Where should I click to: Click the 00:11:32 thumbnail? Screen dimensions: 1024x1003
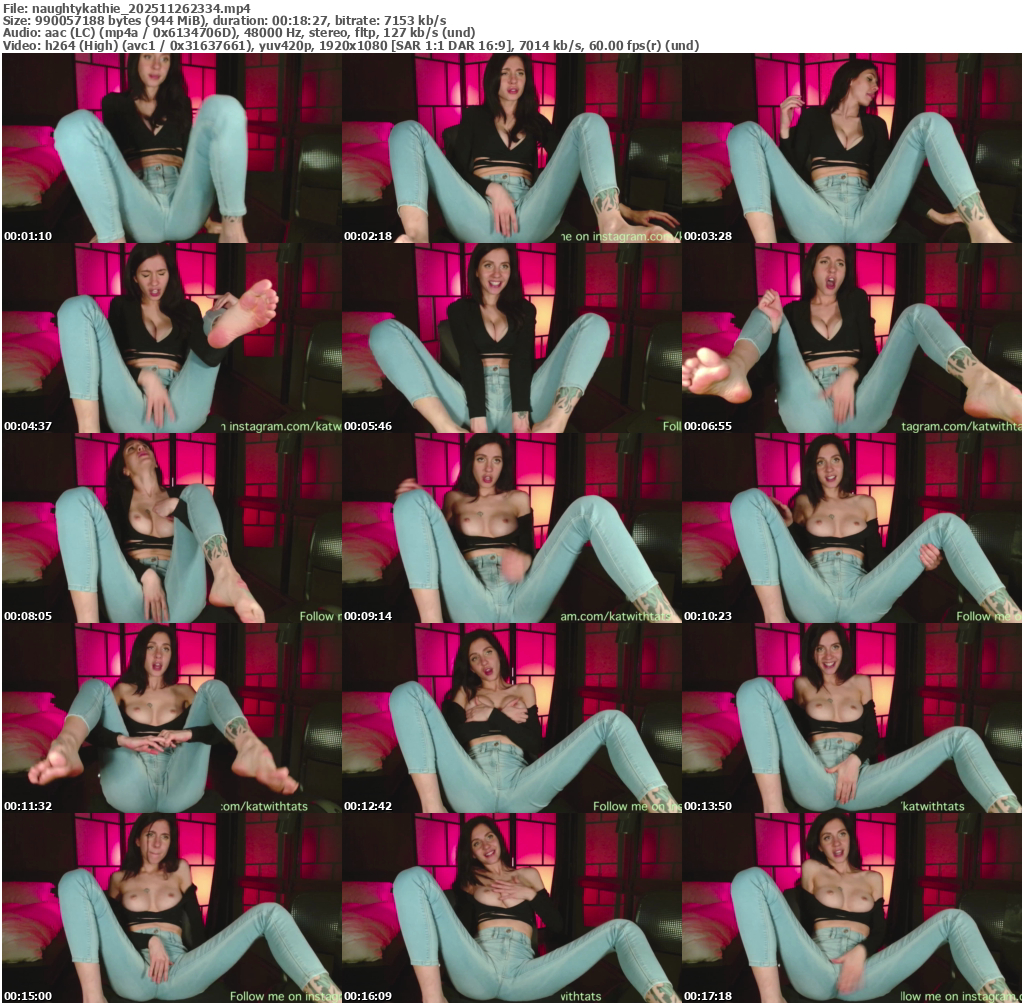[172, 718]
